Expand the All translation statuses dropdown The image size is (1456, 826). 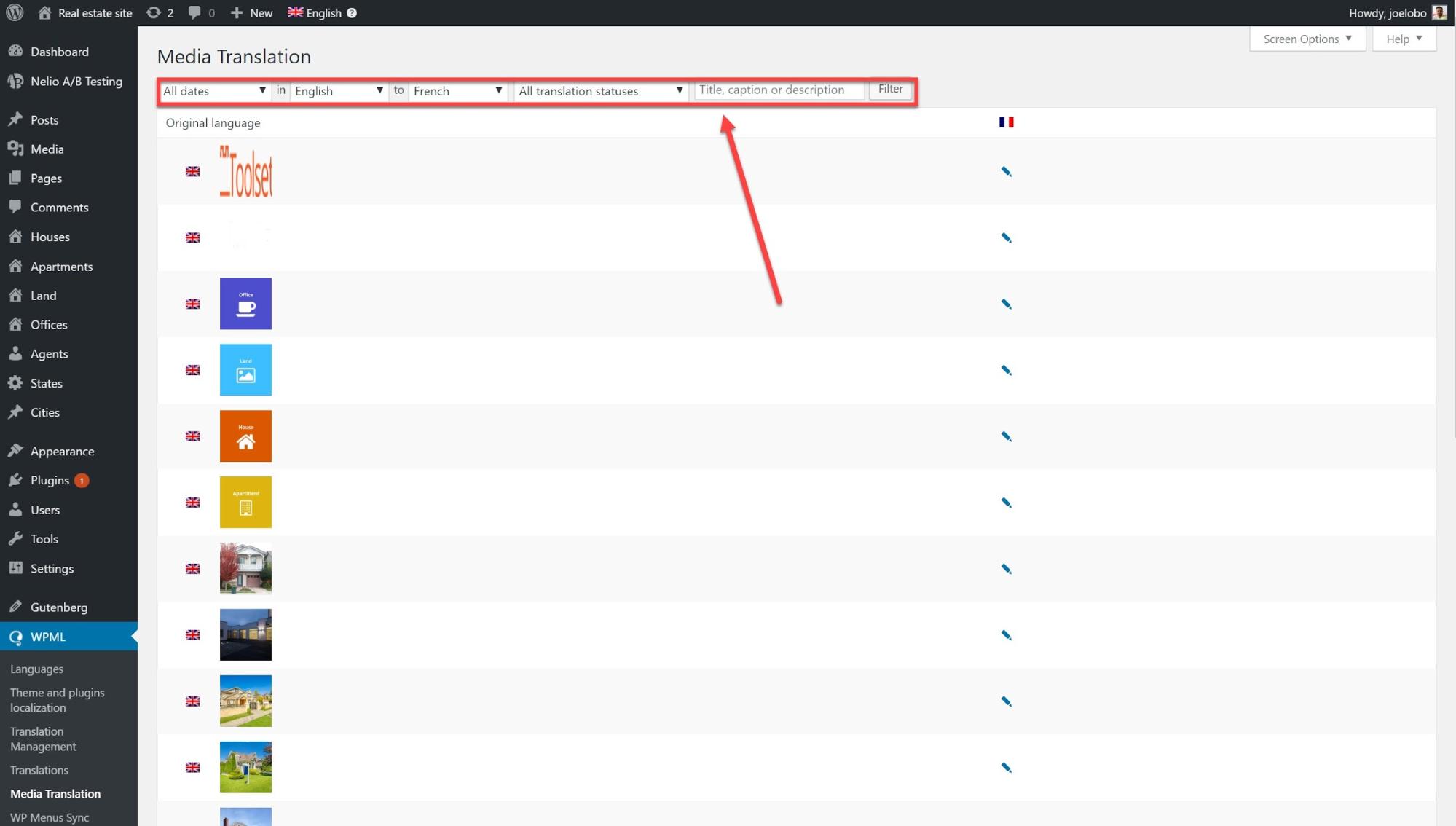click(x=600, y=91)
